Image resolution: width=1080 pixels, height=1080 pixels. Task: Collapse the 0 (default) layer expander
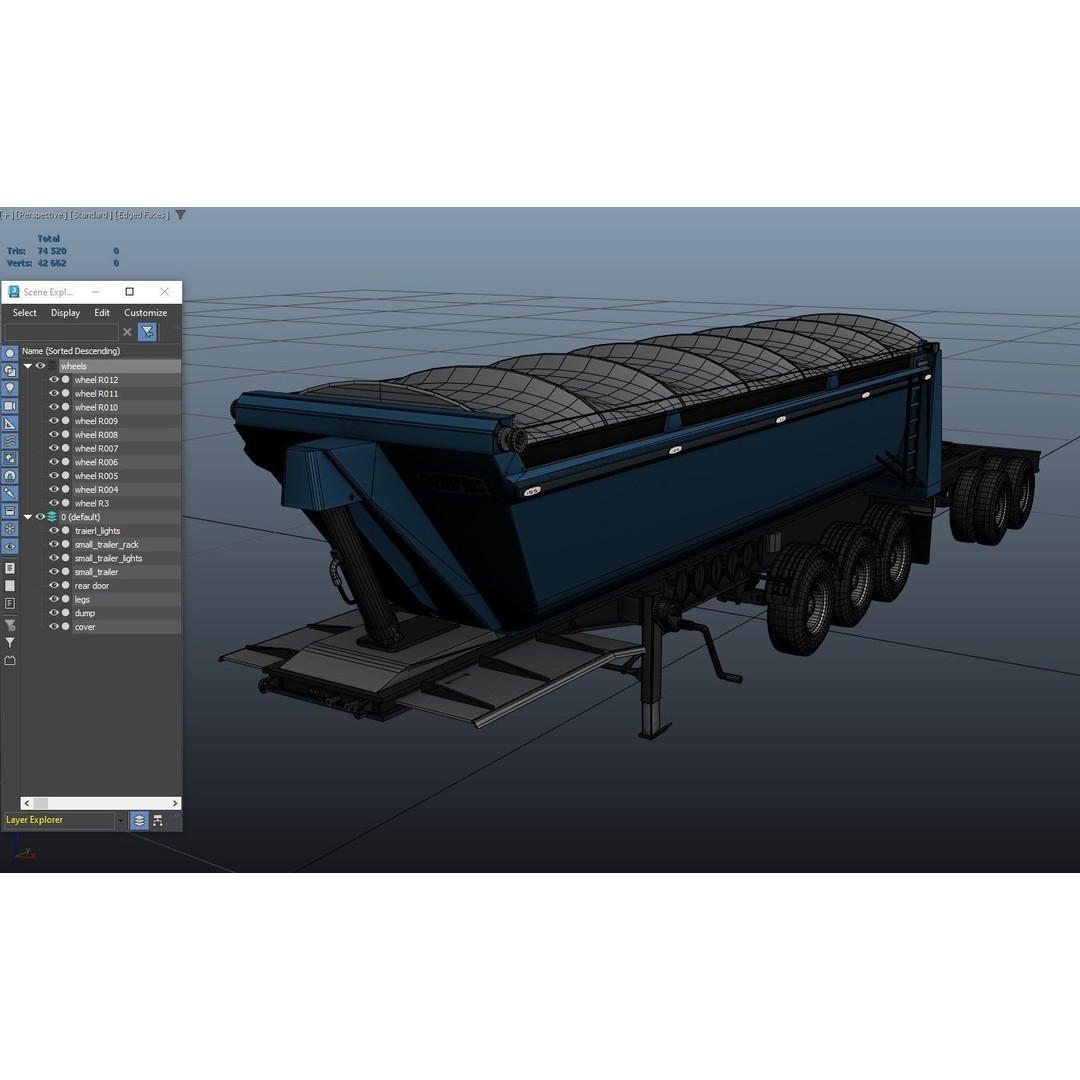[27, 517]
